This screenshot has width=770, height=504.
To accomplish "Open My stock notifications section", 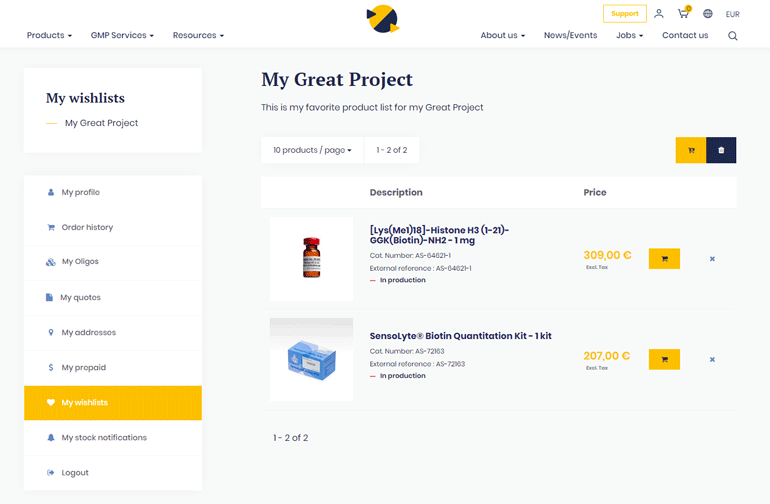I will 103,437.
